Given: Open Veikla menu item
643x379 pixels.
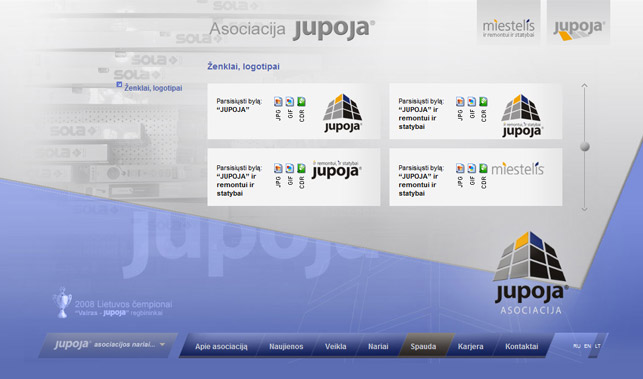Looking at the screenshot, I should click(x=335, y=347).
